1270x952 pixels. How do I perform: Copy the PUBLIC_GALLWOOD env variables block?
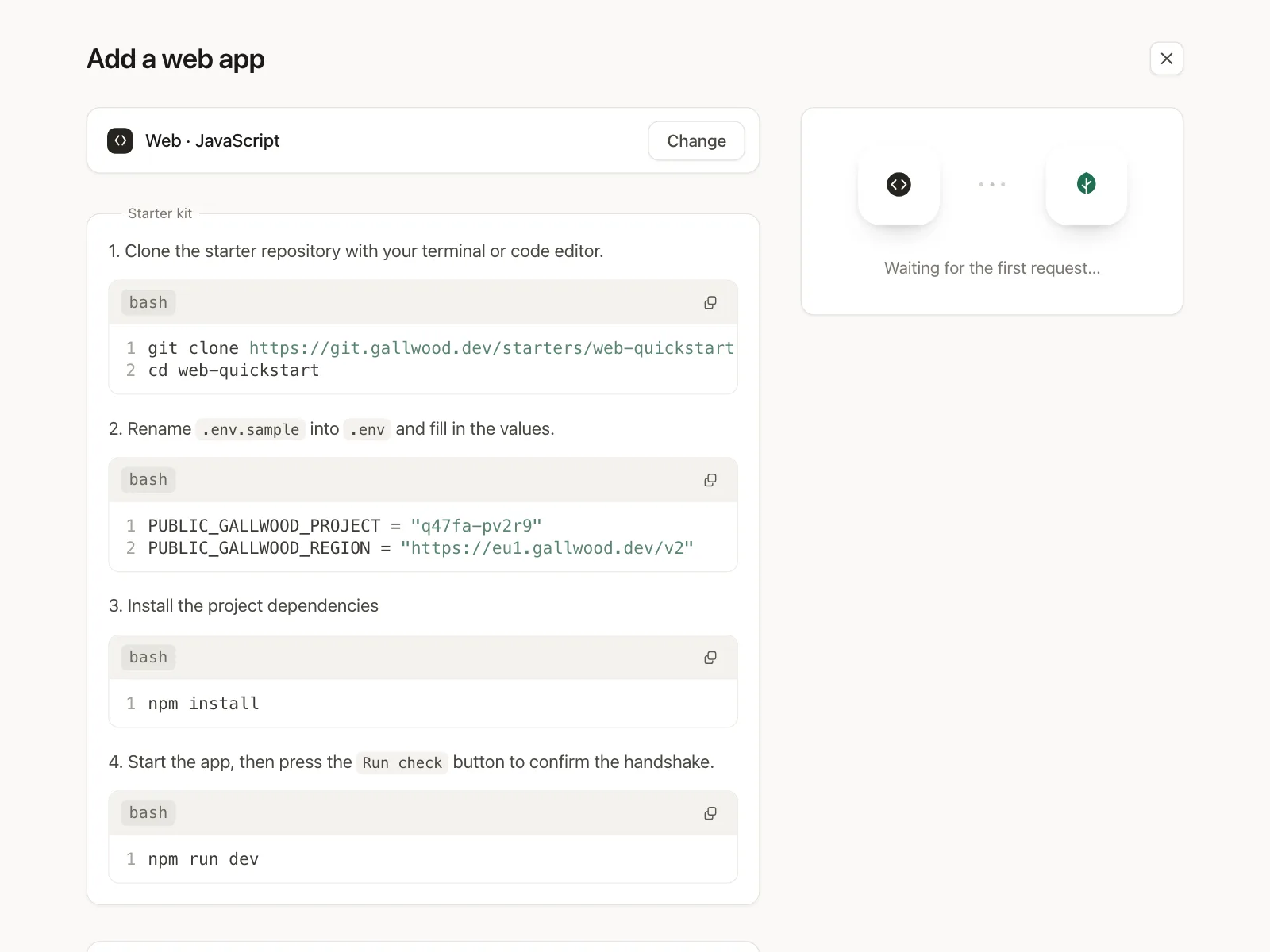710,480
